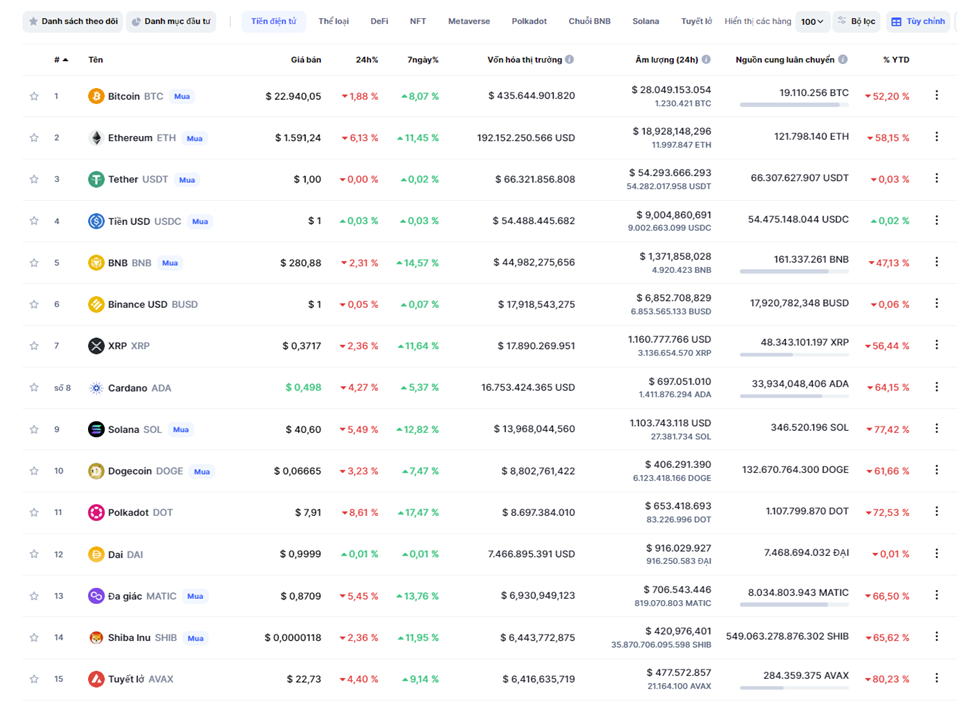The width and height of the screenshot is (975, 705).
Task: Switch to Tiền điện tử tab
Action: pyautogui.click(x=274, y=21)
